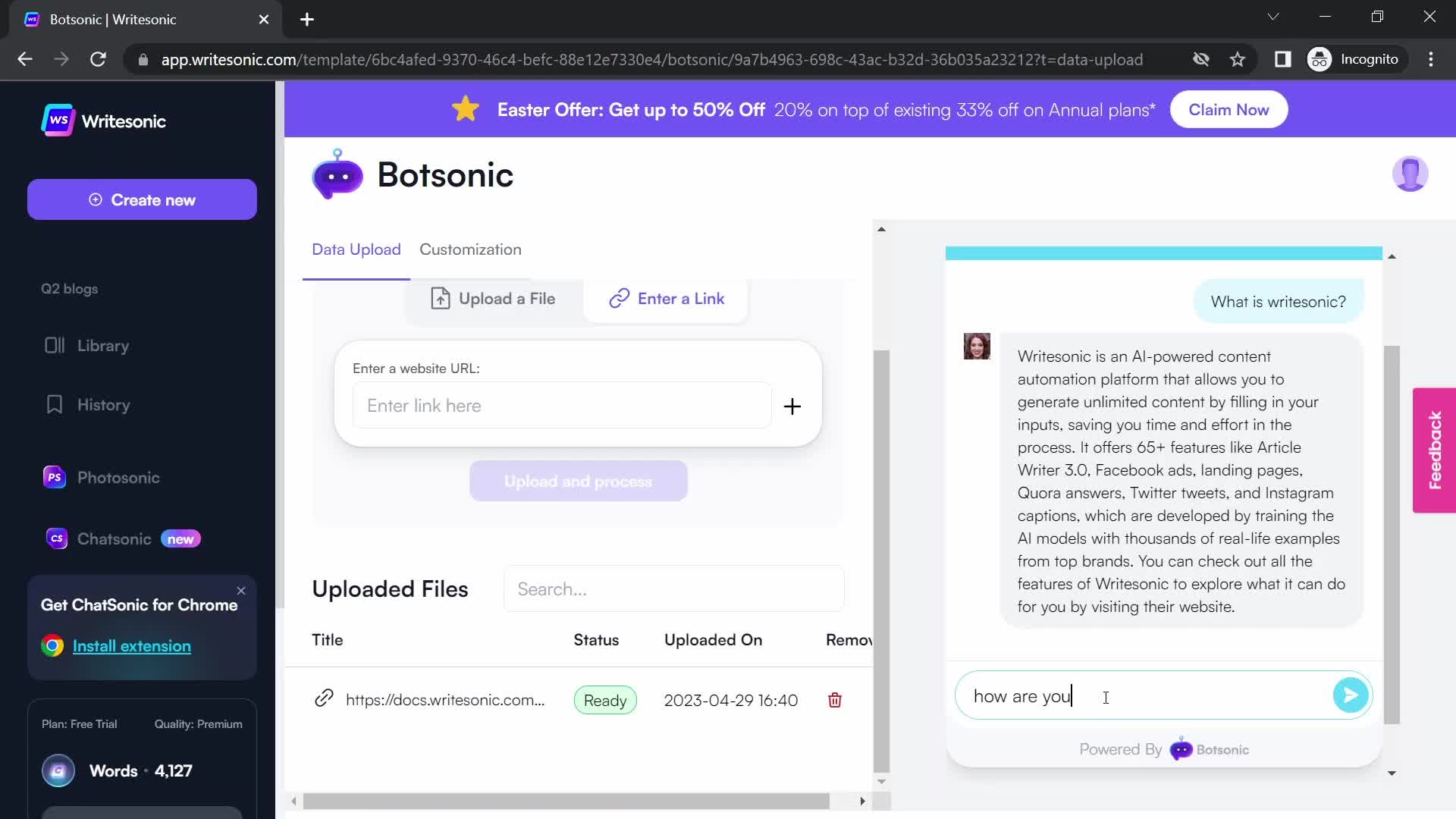Click the Uploaded On column header
1456x819 pixels.
(x=714, y=640)
